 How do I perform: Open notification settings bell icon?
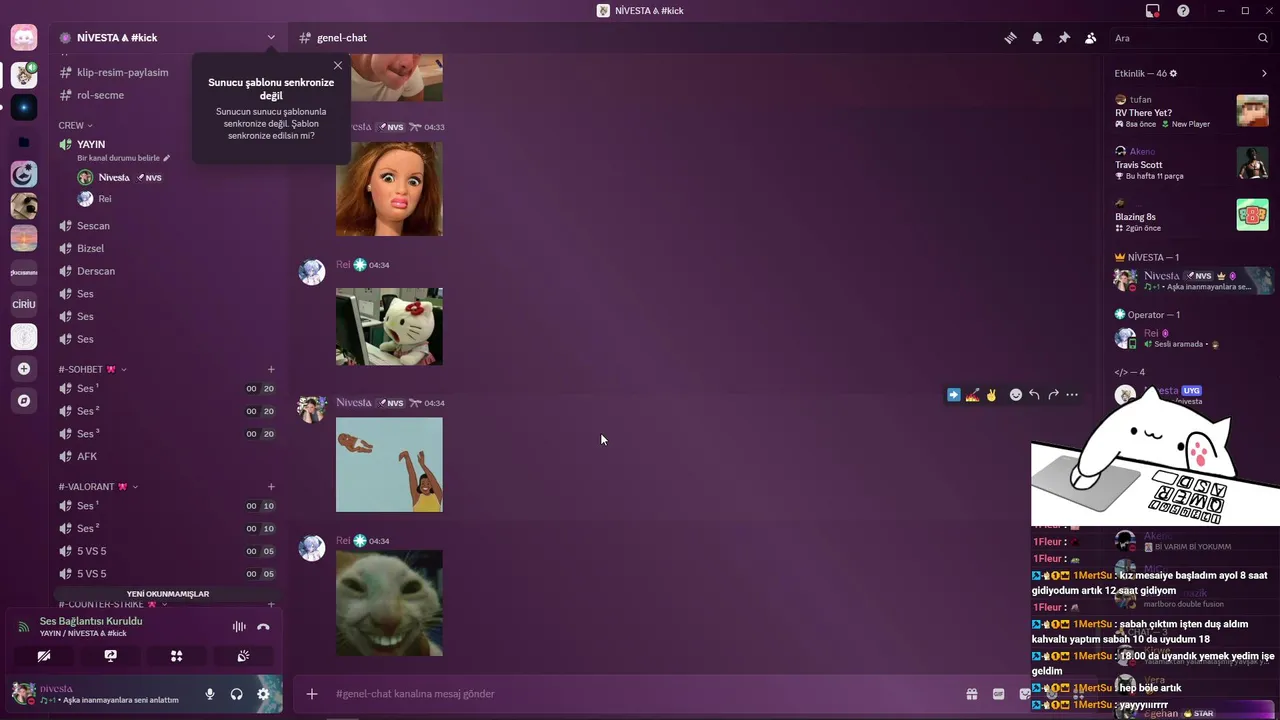point(1037,38)
